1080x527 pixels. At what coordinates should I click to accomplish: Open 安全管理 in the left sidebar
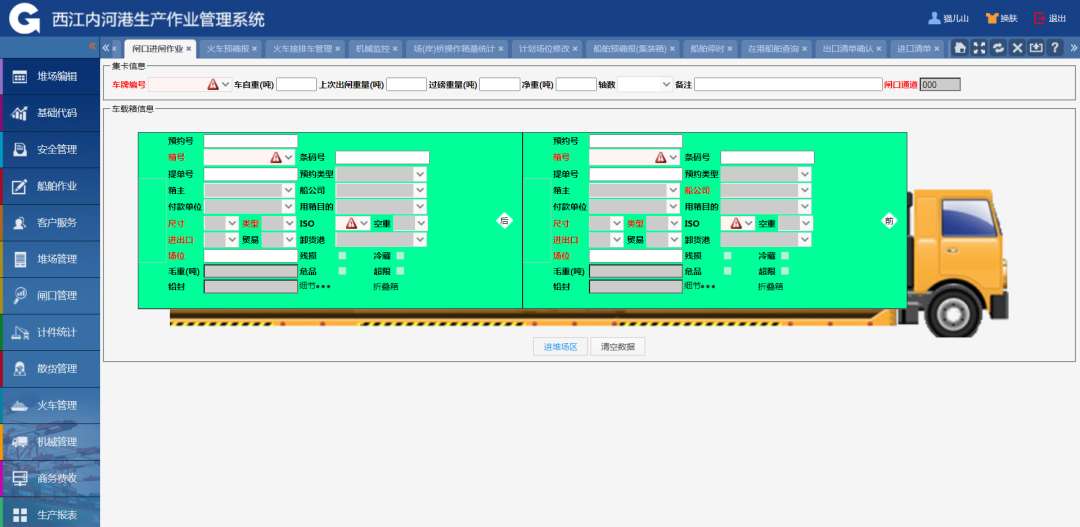tap(50, 149)
